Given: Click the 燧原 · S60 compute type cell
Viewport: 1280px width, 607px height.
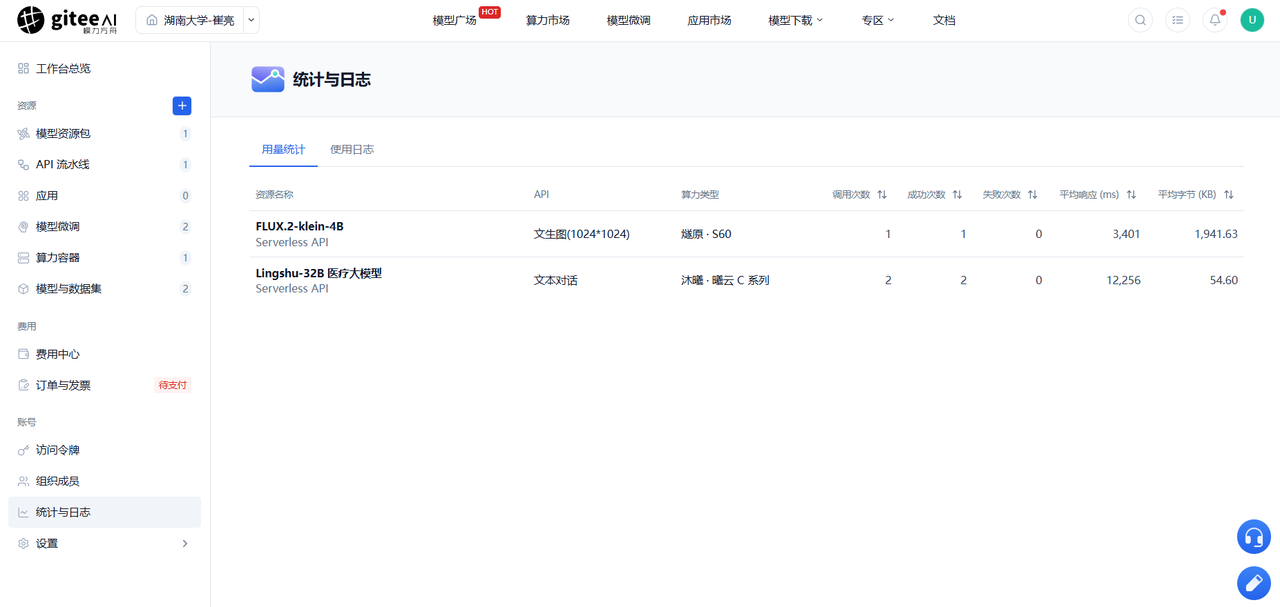Looking at the screenshot, I should 706,234.
